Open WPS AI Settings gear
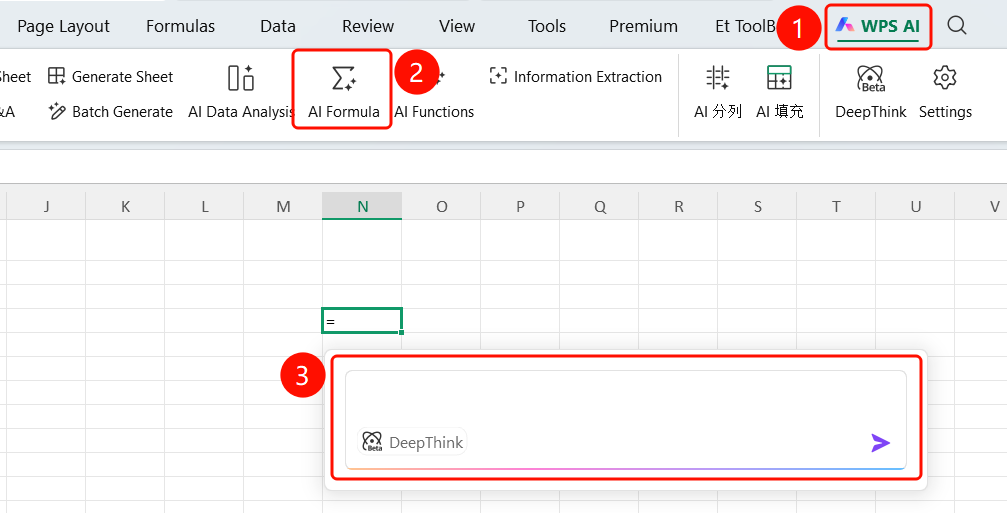The height and width of the screenshot is (513, 1007). click(945, 93)
